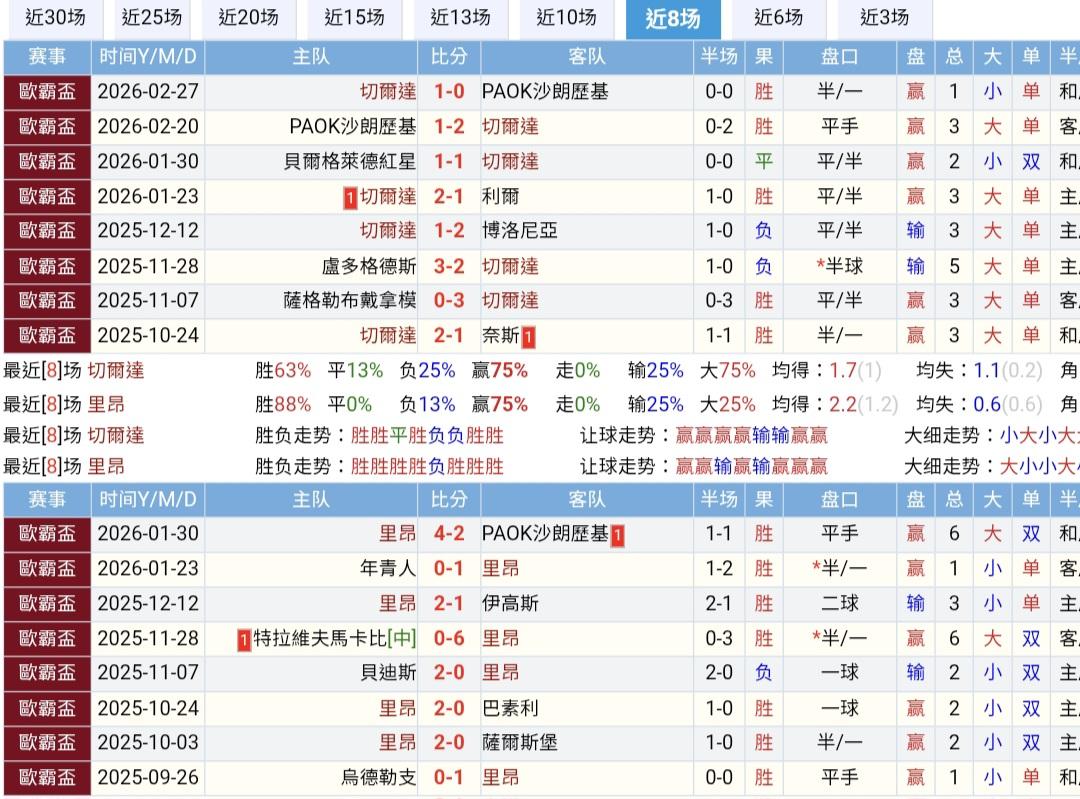Click away team 博洛尼亞

tap(519, 231)
